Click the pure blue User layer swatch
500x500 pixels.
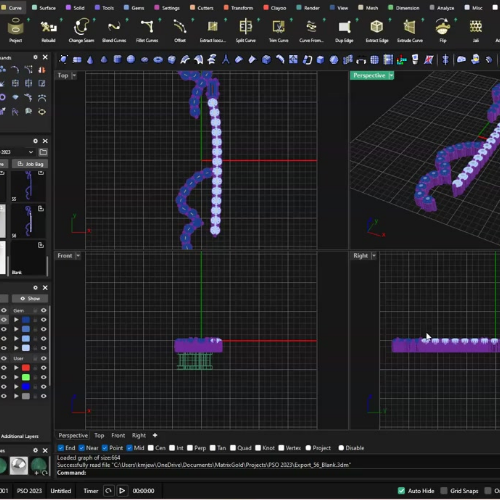click(26, 387)
